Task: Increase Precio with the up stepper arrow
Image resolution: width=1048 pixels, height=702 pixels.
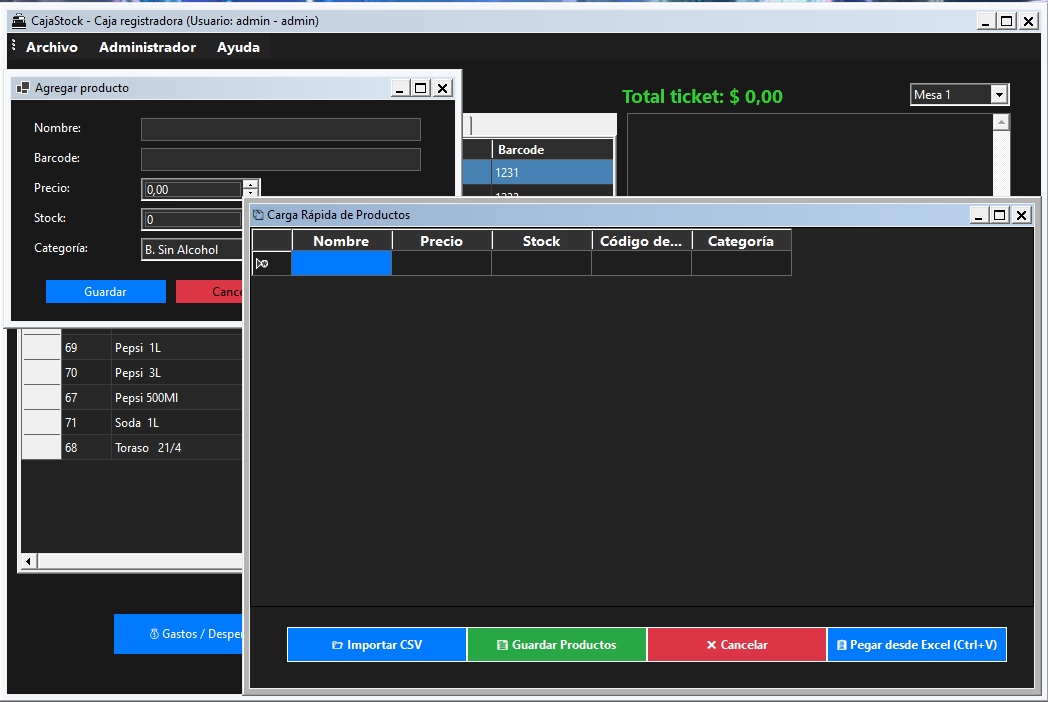Action: [250, 184]
